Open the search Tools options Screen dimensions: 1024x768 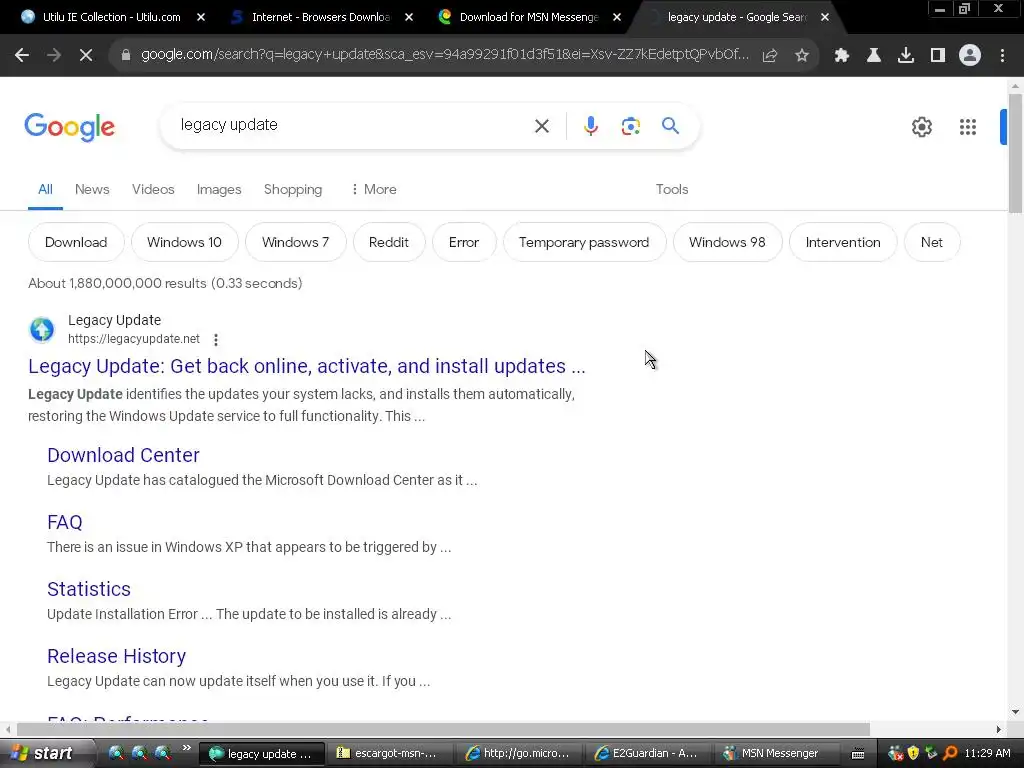click(671, 189)
